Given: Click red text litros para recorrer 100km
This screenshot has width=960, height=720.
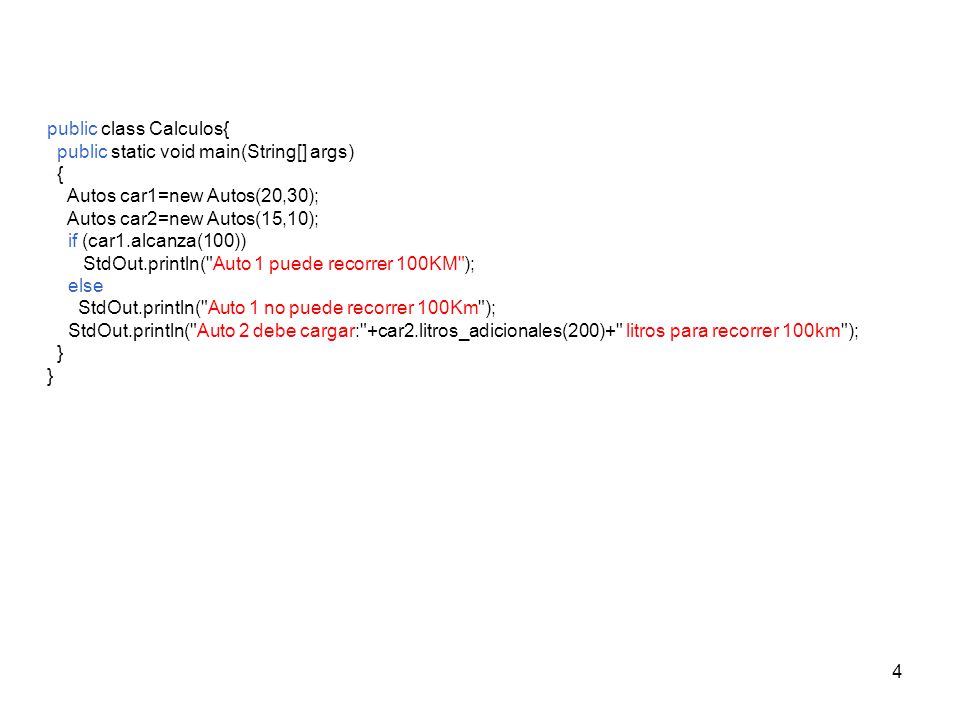Looking at the screenshot, I should tap(733, 331).
